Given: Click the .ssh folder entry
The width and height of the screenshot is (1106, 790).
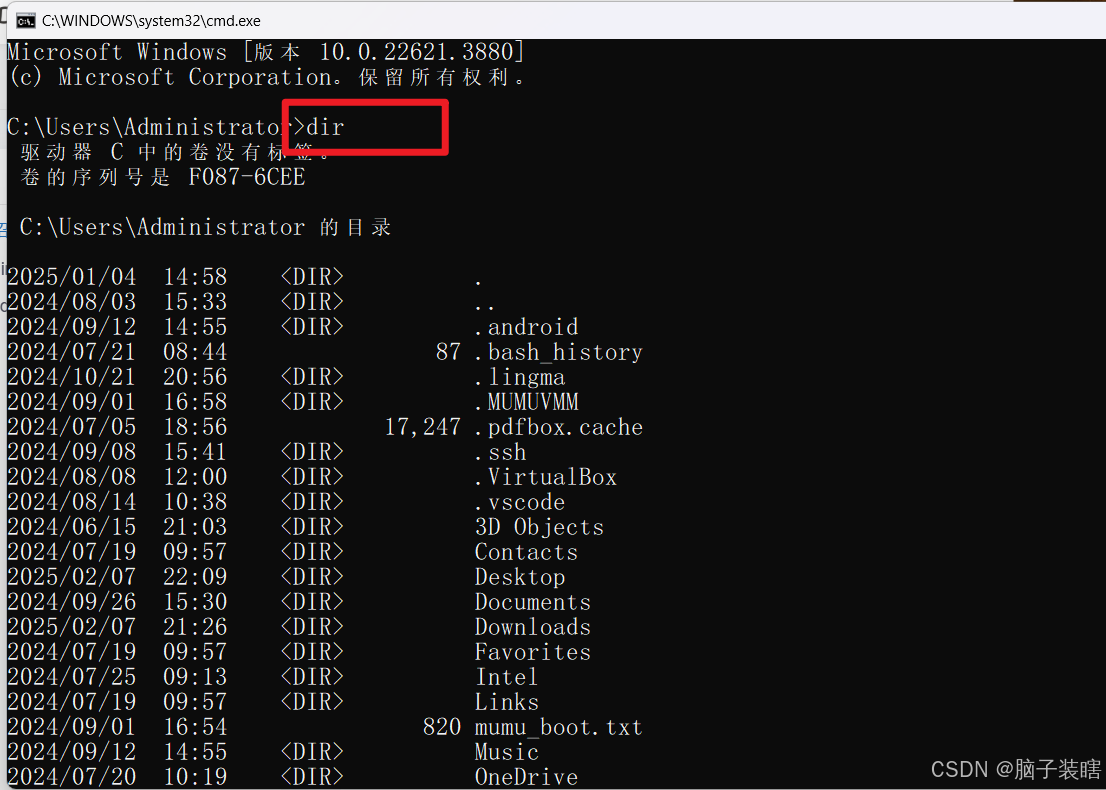Looking at the screenshot, I should tap(499, 452).
